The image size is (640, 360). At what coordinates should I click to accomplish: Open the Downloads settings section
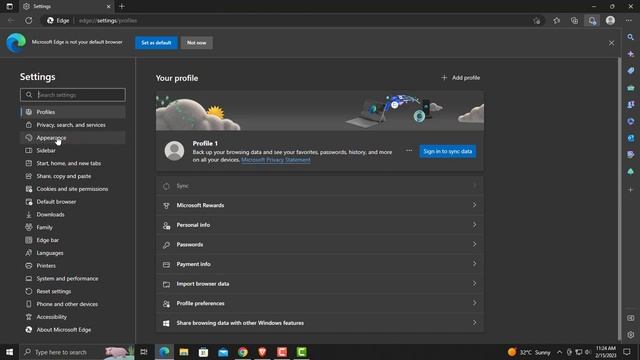tap(73, 214)
